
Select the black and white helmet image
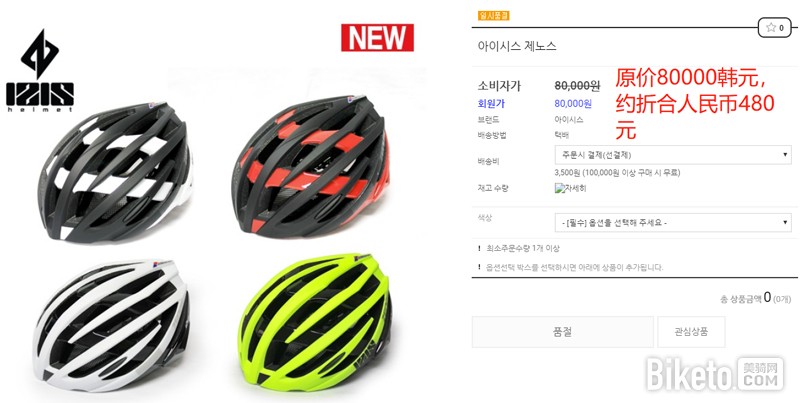[115, 172]
